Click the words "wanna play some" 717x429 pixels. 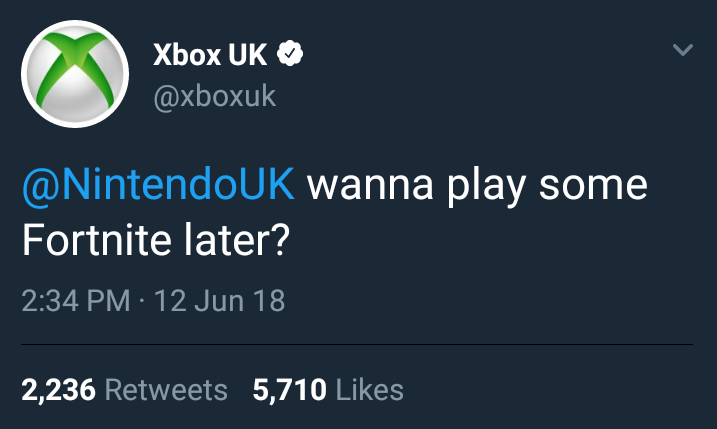click(478, 186)
